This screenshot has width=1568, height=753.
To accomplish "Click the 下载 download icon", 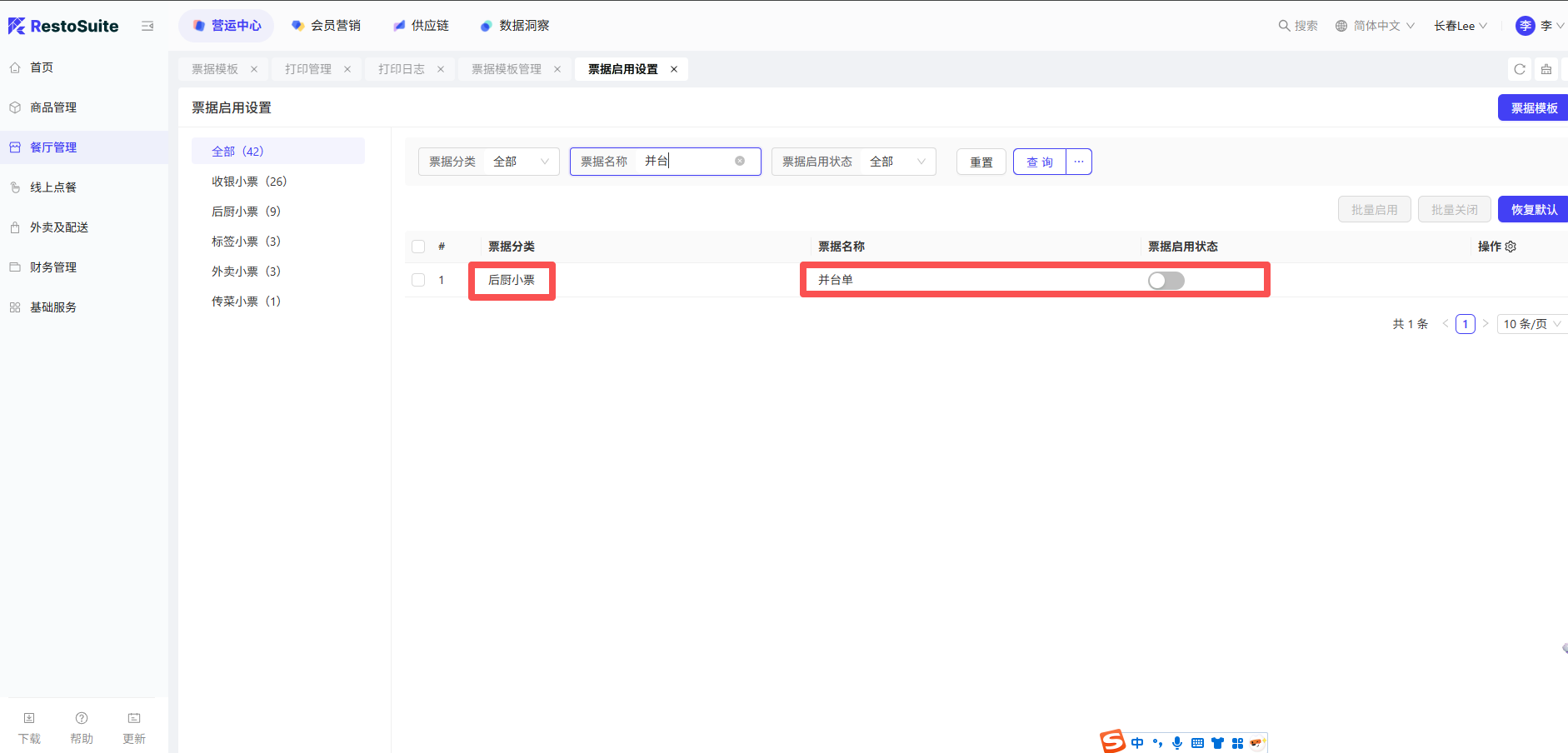I will point(29,718).
